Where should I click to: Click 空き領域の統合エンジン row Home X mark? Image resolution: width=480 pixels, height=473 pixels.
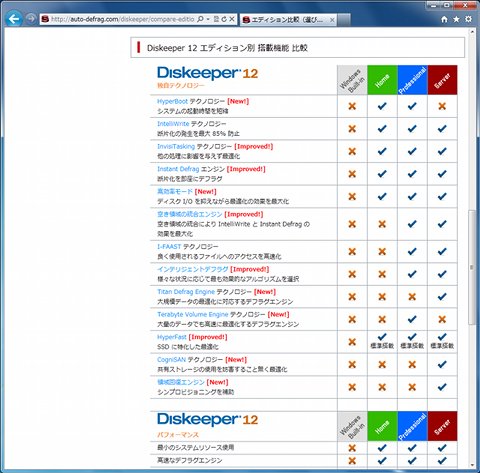(382, 224)
